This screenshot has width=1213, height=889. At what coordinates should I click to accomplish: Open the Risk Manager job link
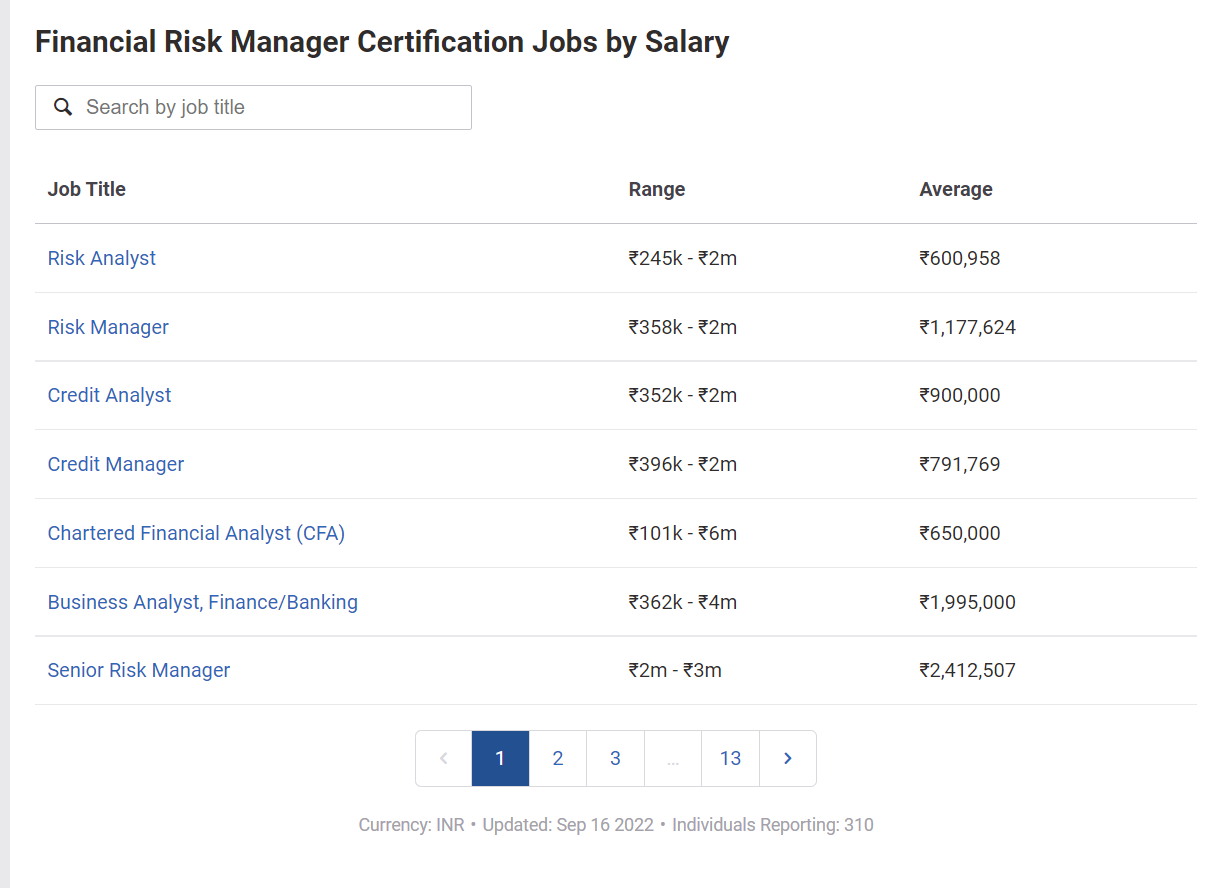(108, 327)
